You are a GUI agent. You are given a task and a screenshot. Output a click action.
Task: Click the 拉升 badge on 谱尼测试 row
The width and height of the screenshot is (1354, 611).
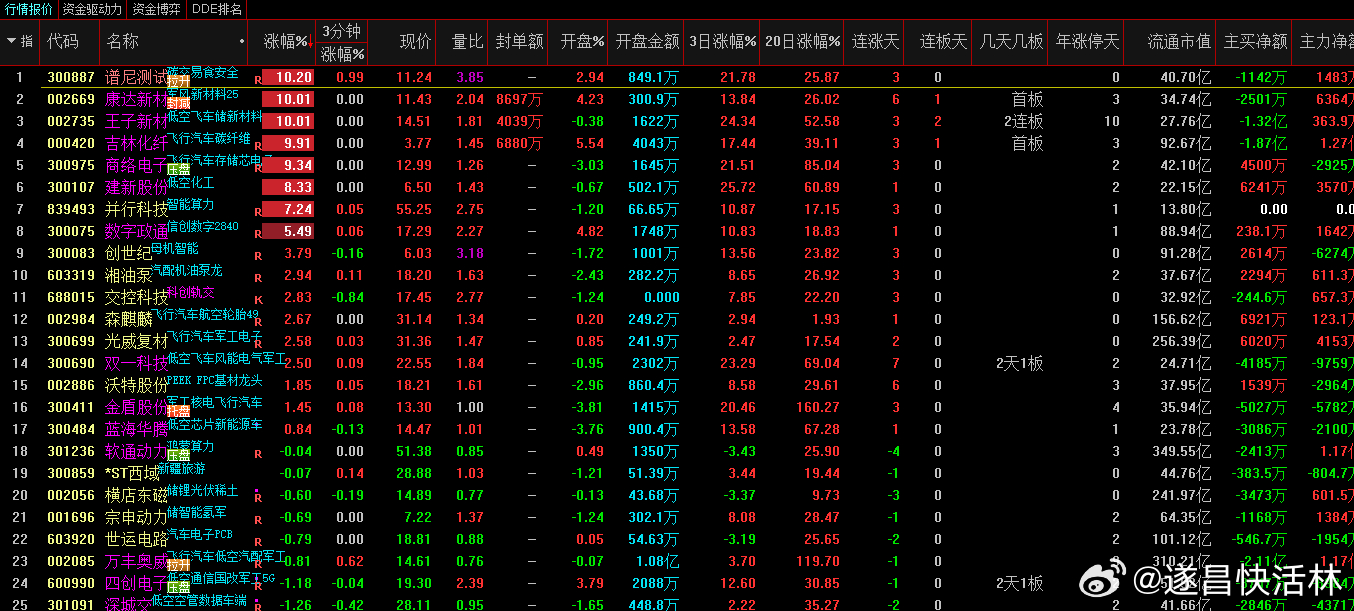tap(178, 81)
